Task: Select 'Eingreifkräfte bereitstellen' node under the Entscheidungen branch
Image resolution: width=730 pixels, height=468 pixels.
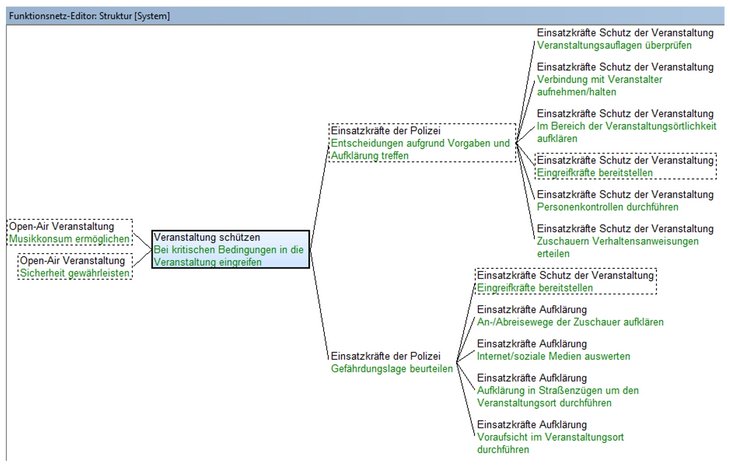Action: coord(625,166)
